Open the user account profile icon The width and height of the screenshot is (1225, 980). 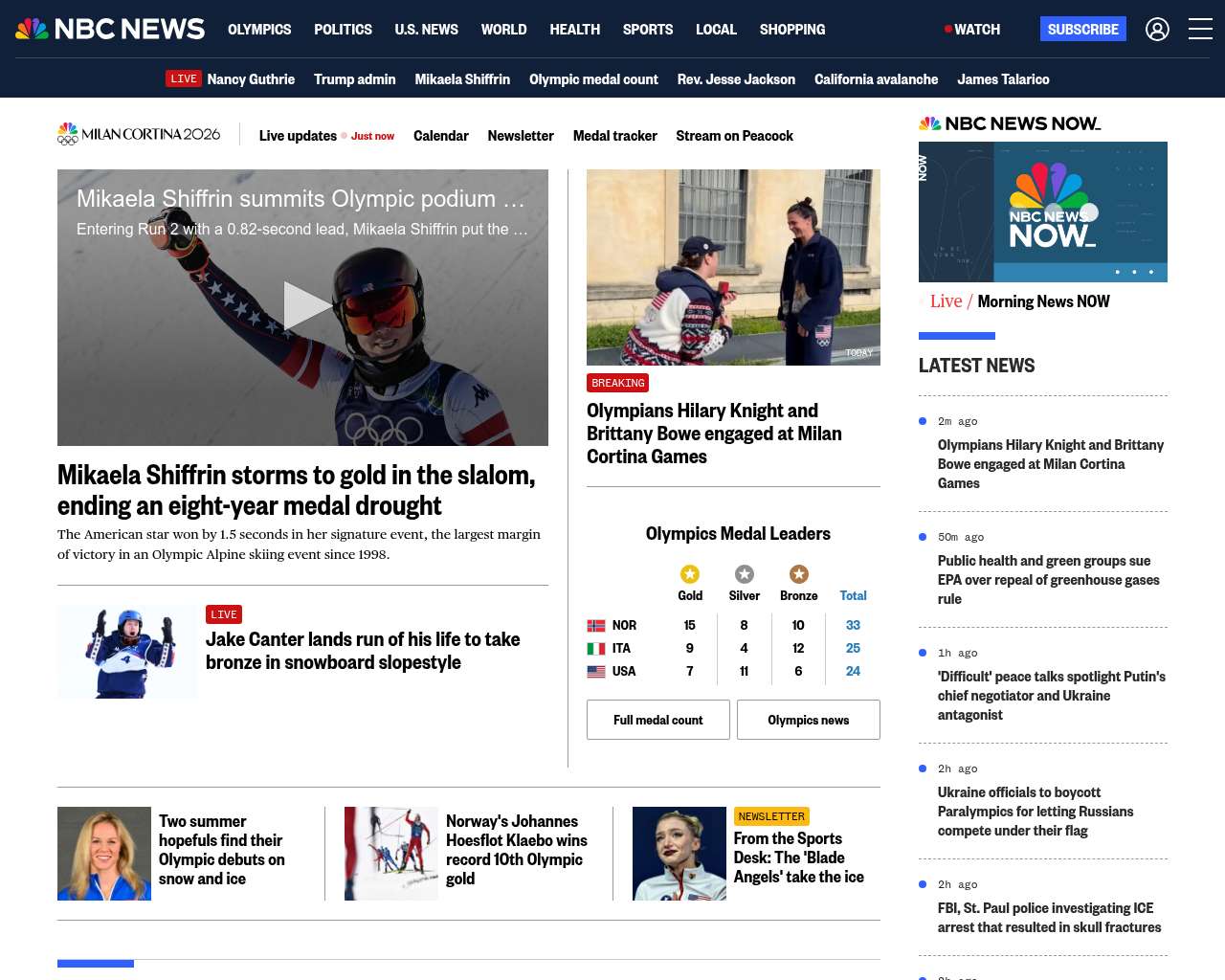(x=1157, y=30)
